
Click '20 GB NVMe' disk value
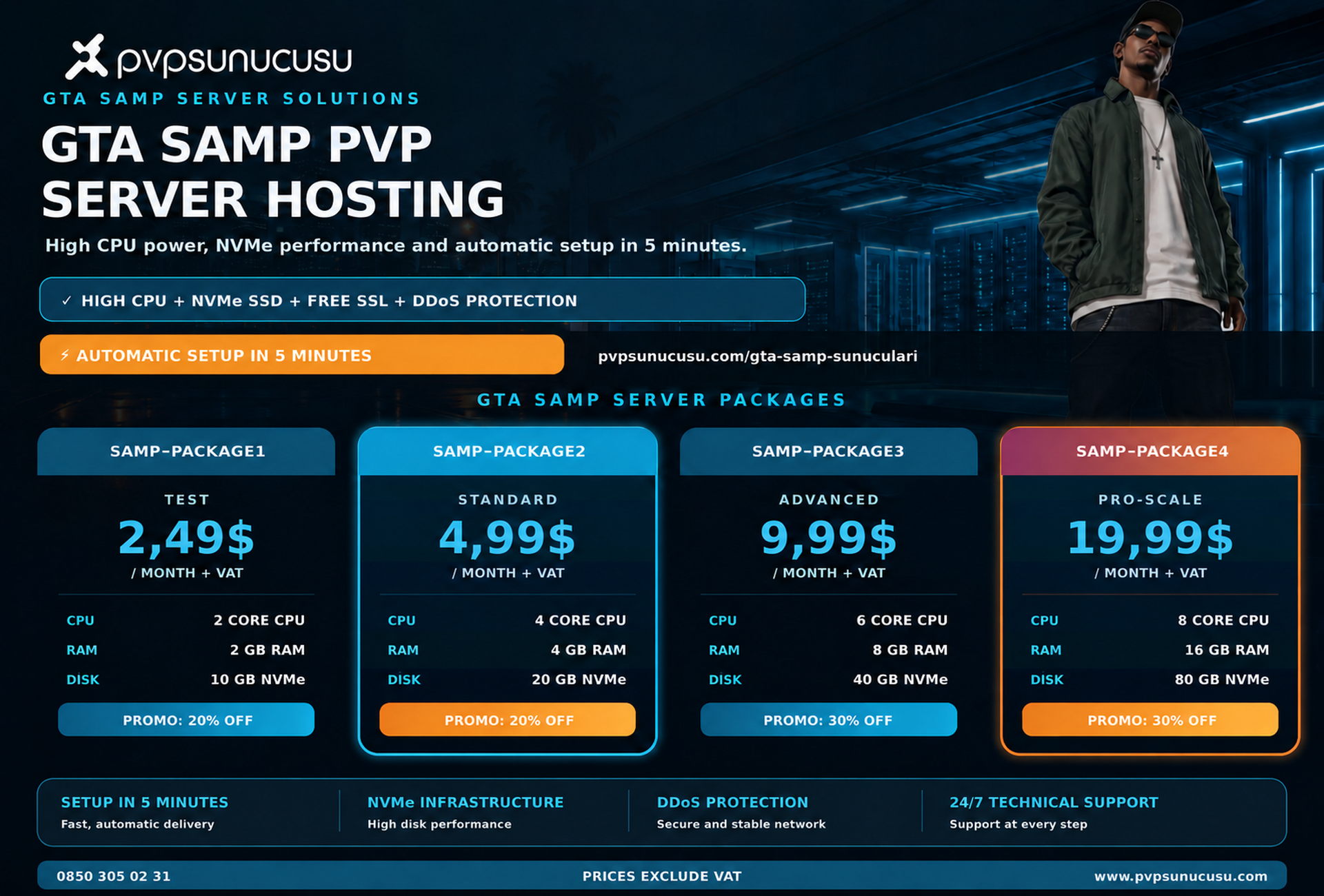[579, 680]
